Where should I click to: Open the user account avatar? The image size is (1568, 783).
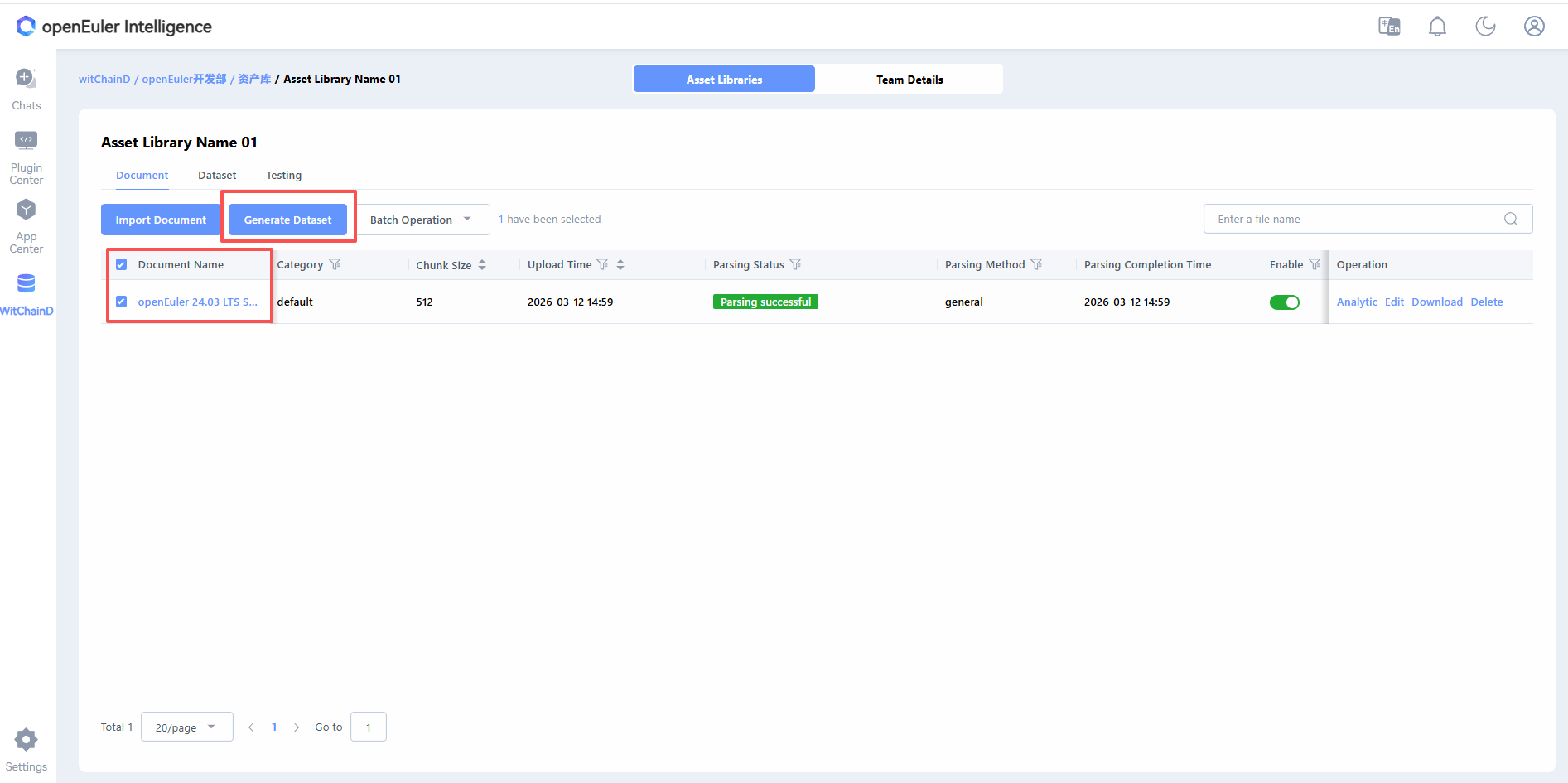[x=1534, y=27]
